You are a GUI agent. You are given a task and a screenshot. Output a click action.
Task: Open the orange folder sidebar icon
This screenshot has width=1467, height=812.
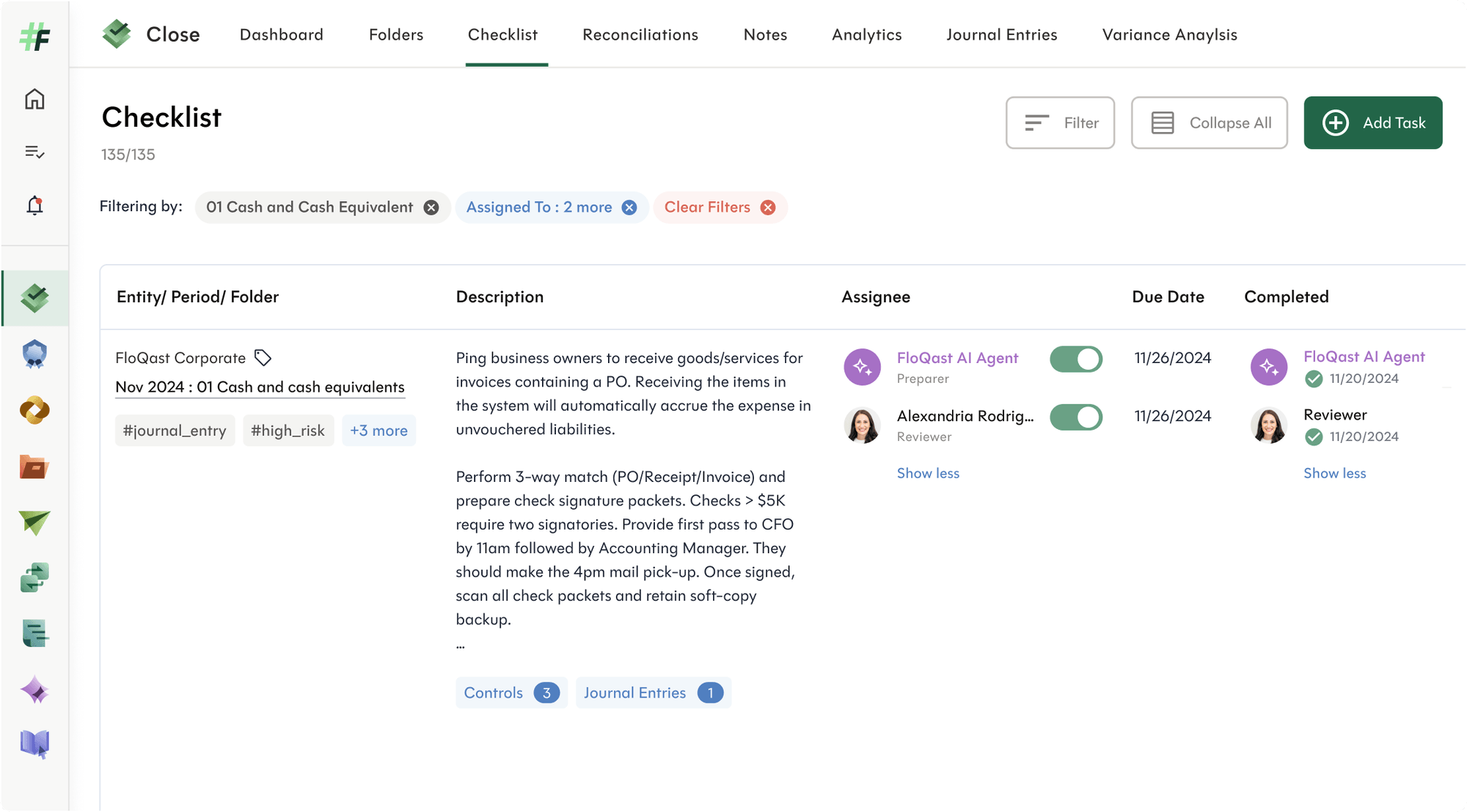[x=34, y=467]
